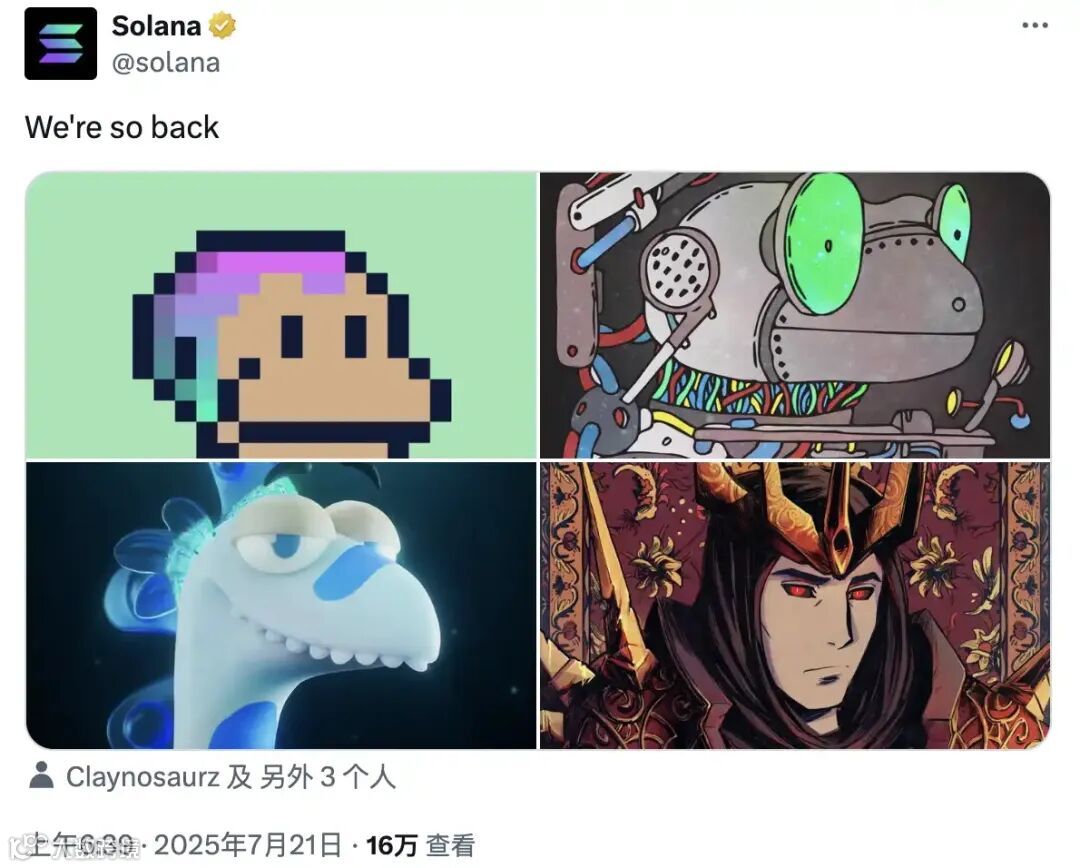Open the robot frog with green eyes image
1080x868 pixels.
coord(795,316)
